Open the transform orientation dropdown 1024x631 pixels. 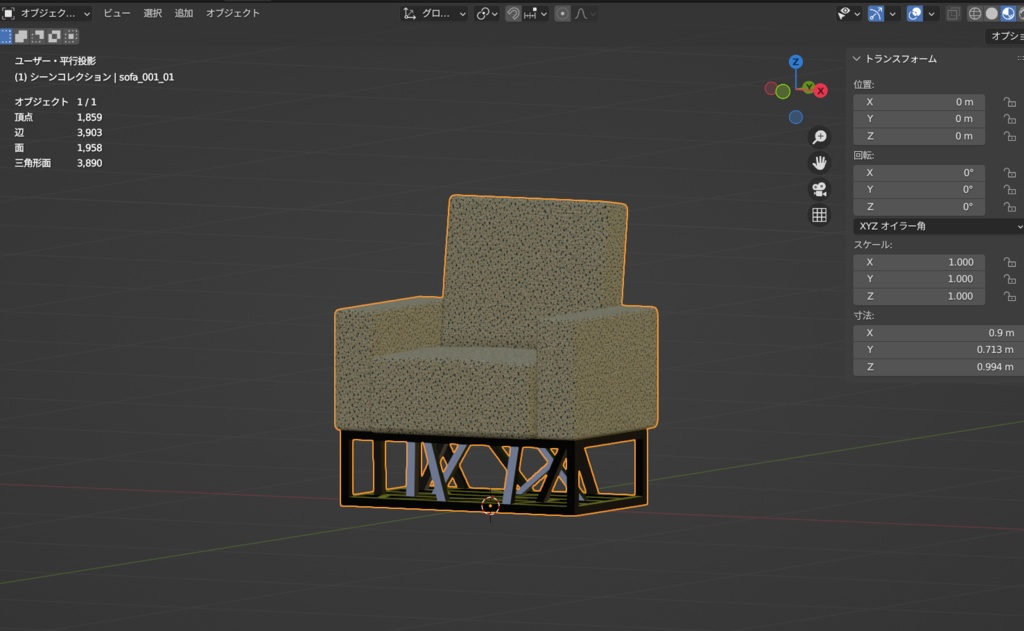434,13
